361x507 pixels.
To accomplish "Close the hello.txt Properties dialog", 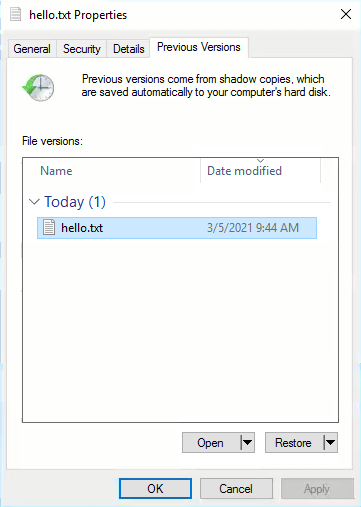I will 346,14.
